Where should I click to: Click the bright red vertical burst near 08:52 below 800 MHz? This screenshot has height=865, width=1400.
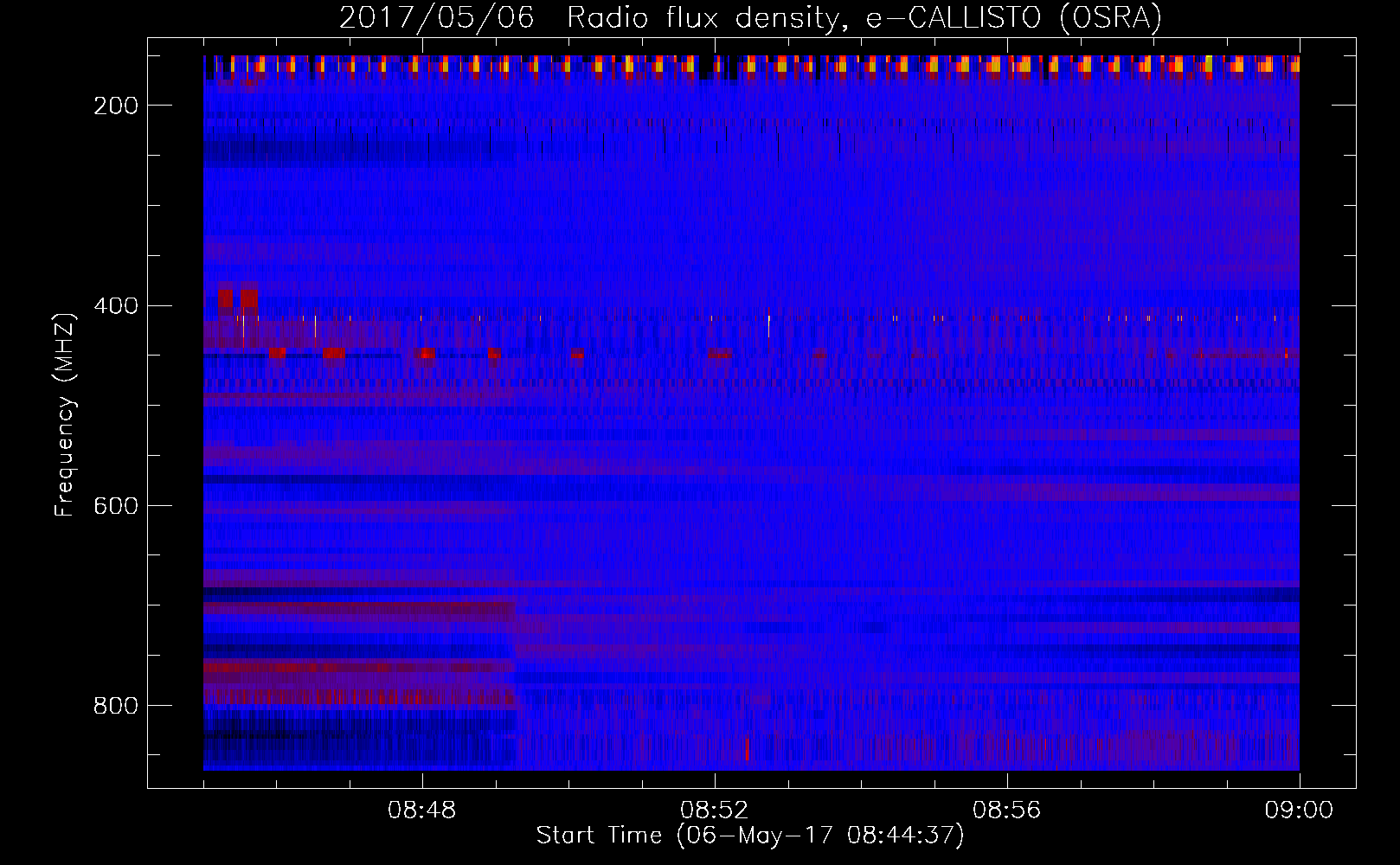(x=747, y=748)
